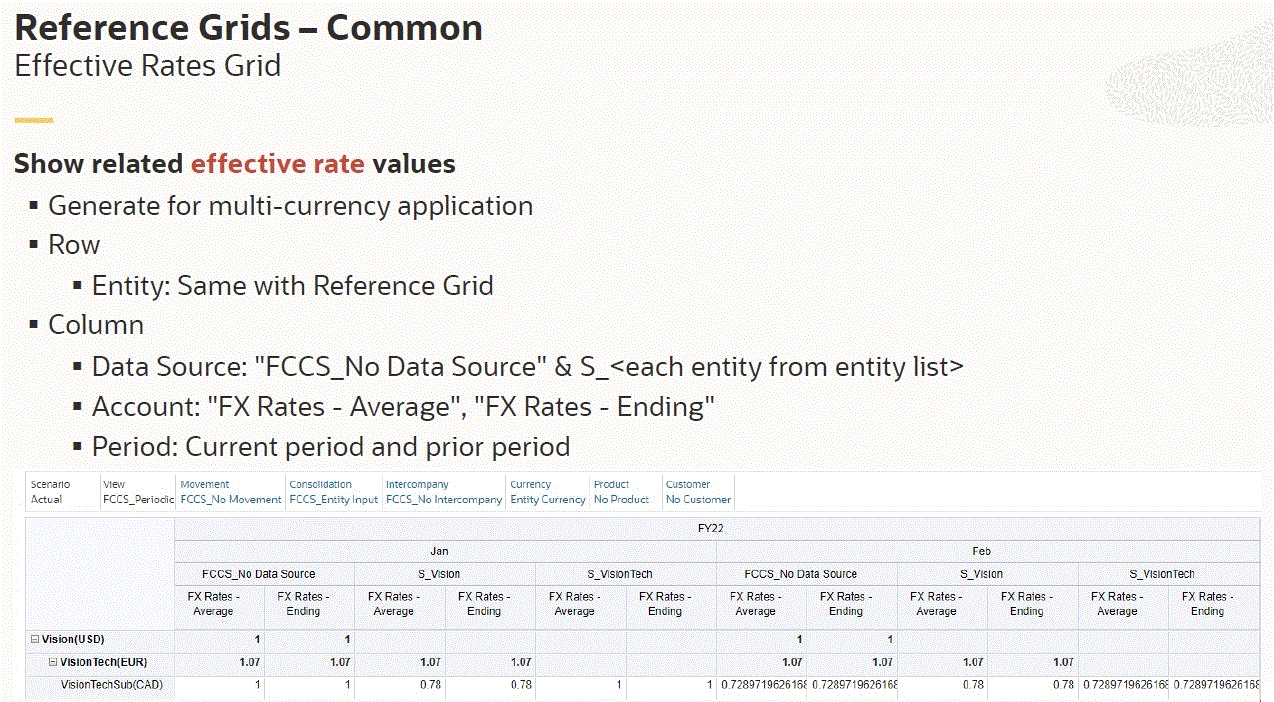Viewport: 1274px width, 702px height.
Task: Click Vision(USD) Jan No Data Source Average cell
Action: 219,639
